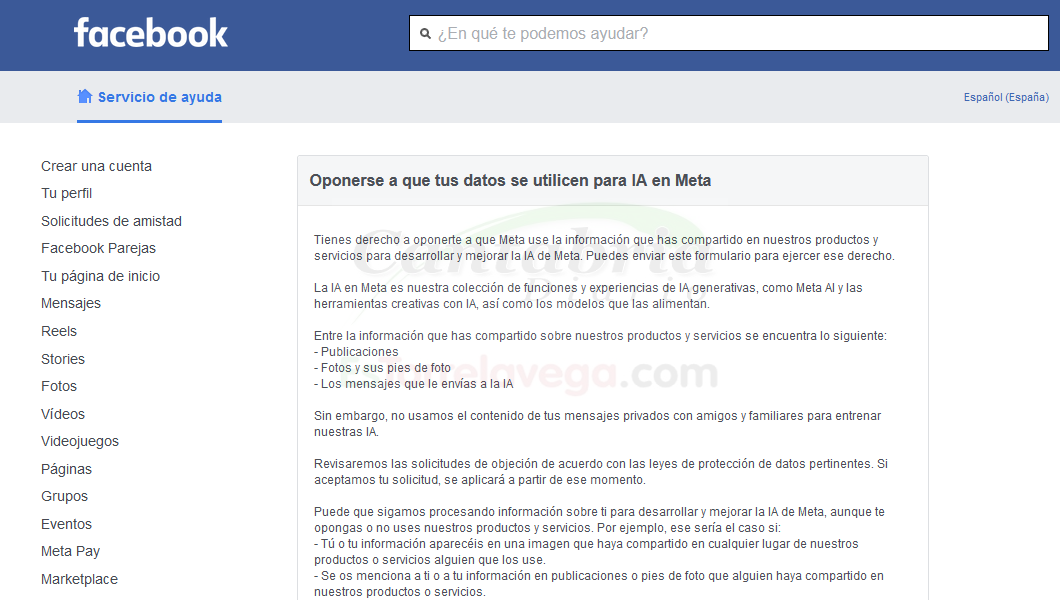Choose 'Videojuegos' from the sidebar
Viewport: 1060px width, 600px height.
coord(80,441)
